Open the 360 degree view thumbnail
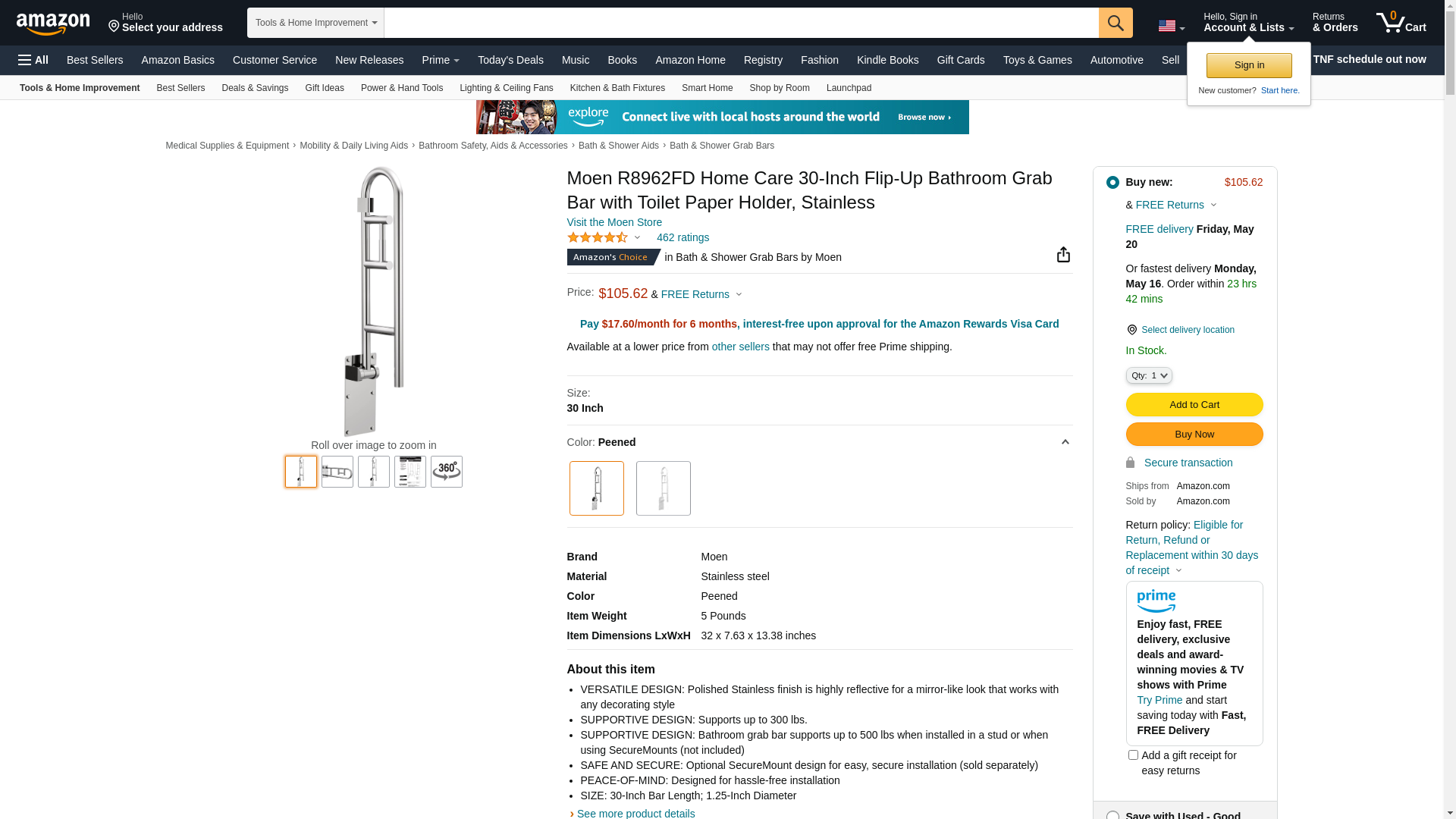The height and width of the screenshot is (819, 1456). [447, 472]
